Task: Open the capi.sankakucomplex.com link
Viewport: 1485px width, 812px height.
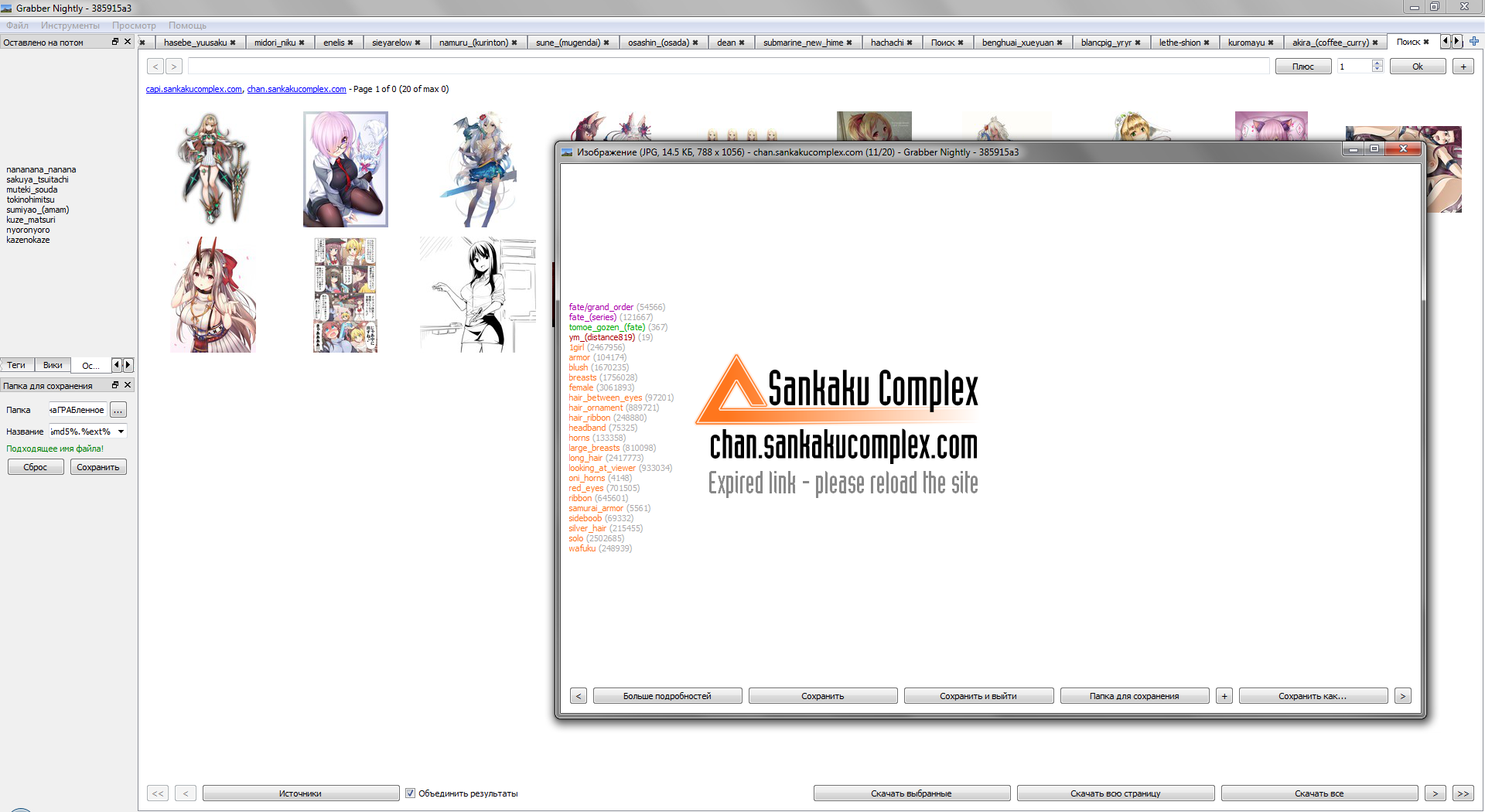Action: tap(194, 90)
